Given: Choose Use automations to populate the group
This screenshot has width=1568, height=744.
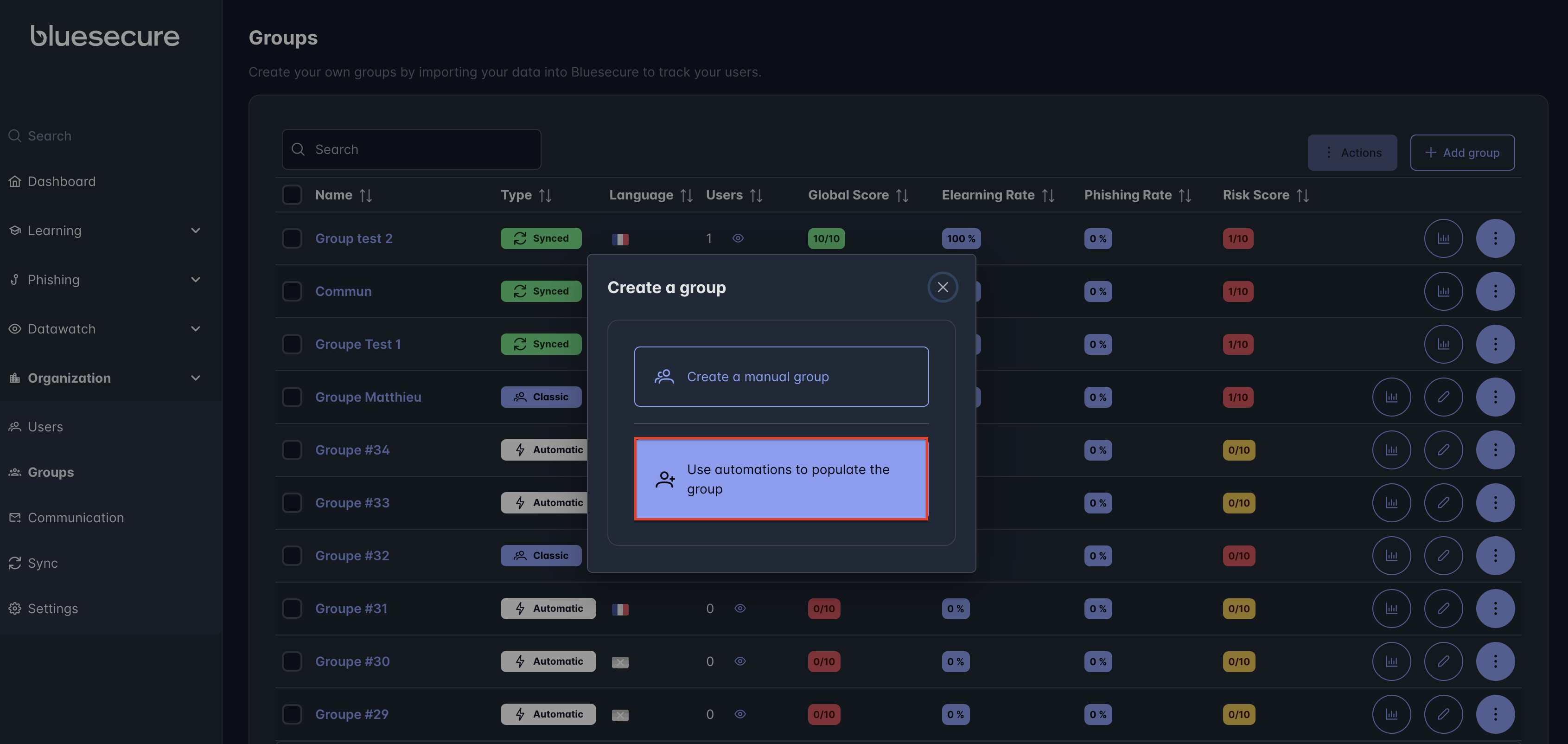Looking at the screenshot, I should [781, 479].
